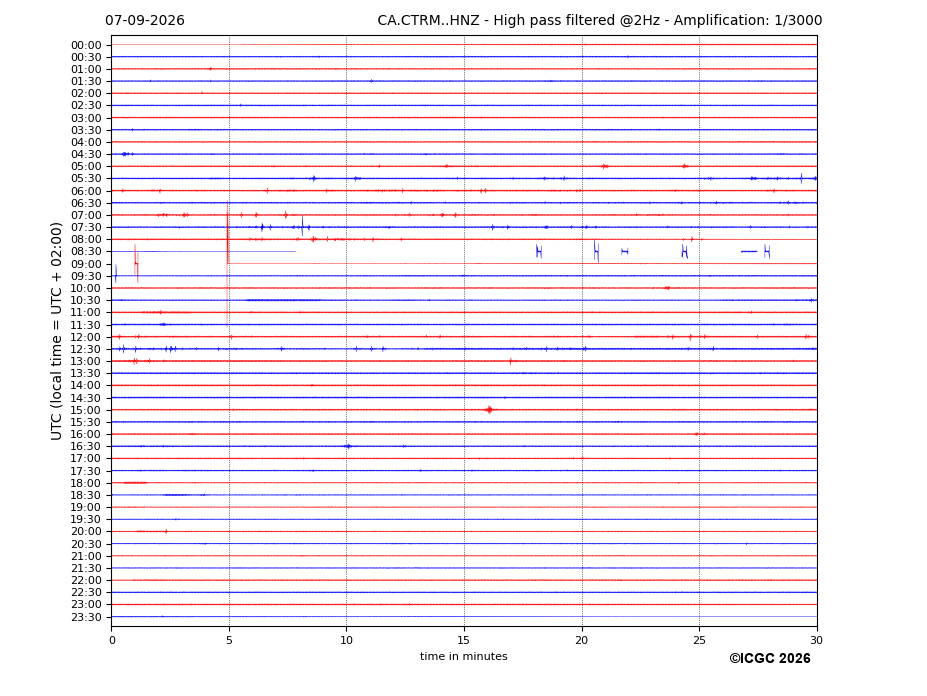Click the 12:30 row label
Image resolution: width=927 pixels, height=696 pixels.
[86, 349]
